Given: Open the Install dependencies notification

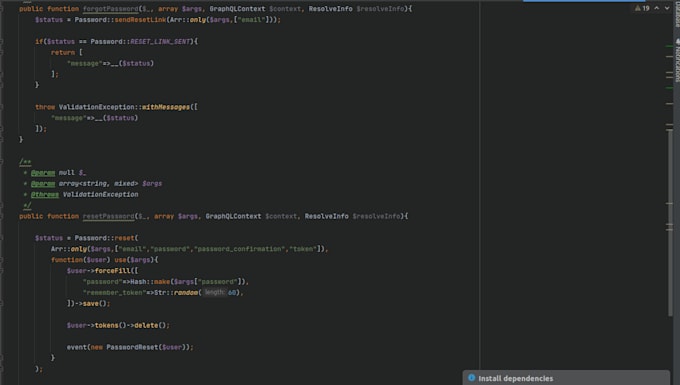Looking at the screenshot, I should pos(566,378).
